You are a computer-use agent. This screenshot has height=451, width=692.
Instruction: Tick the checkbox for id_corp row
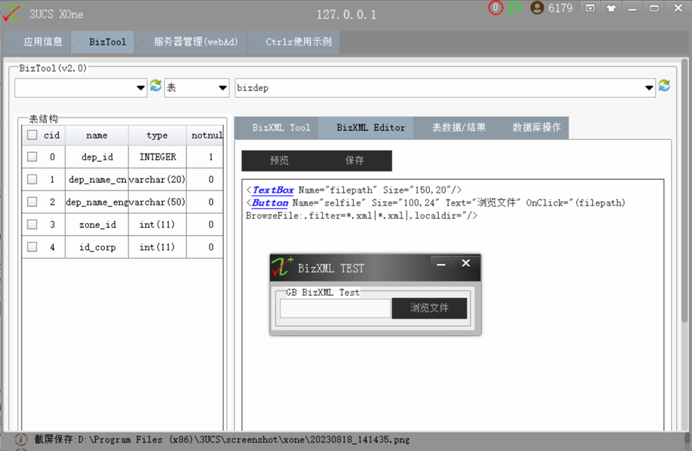[32, 247]
